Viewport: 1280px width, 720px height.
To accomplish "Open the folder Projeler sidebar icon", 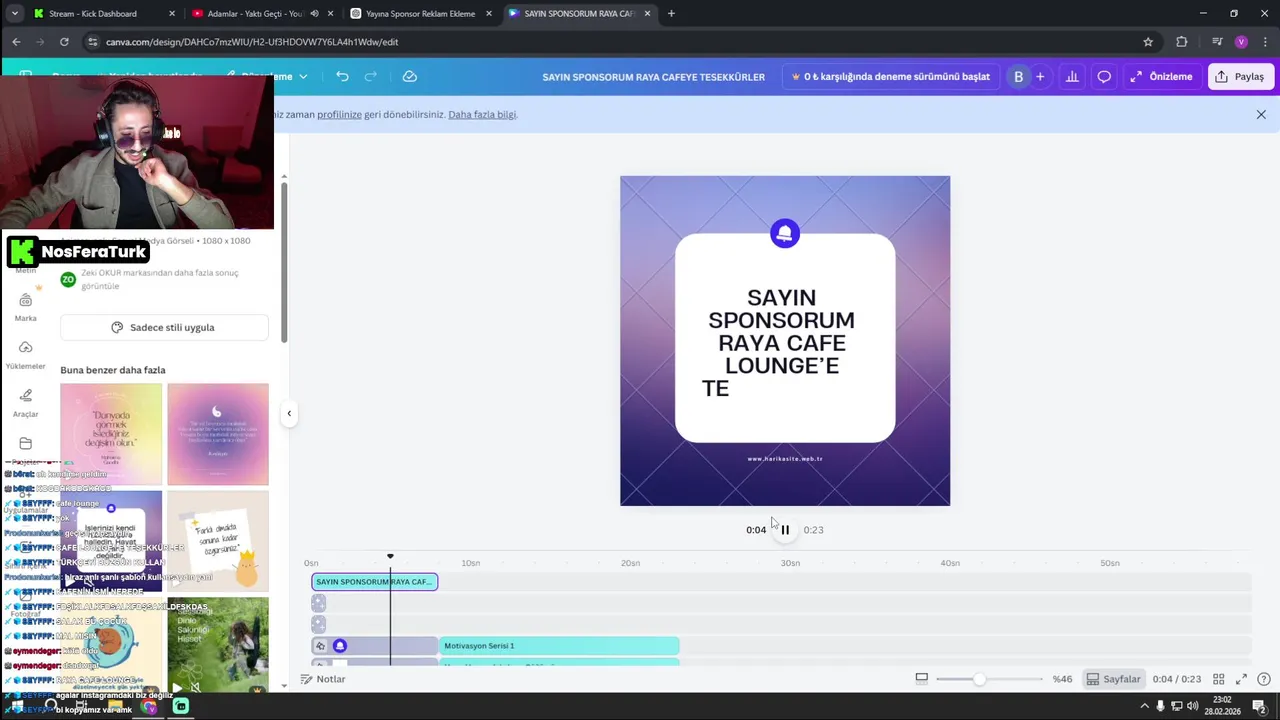I will point(25,444).
